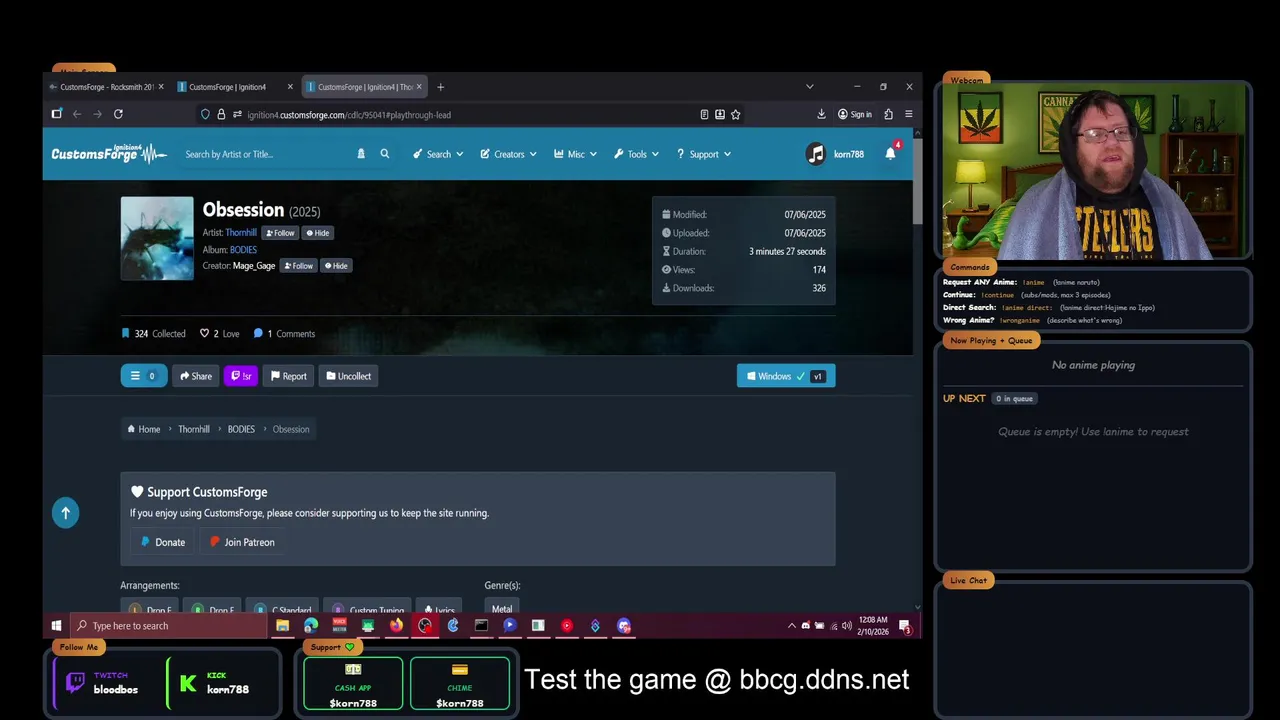Expand the Creators dropdown menu
This screenshot has width=1280, height=720.
tap(508, 154)
